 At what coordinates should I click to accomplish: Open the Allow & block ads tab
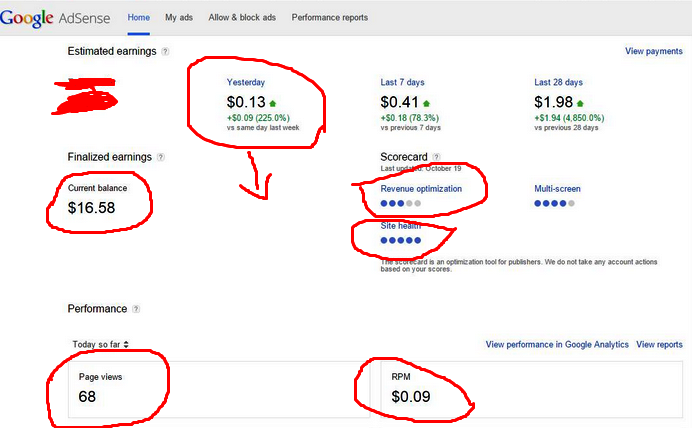coord(242,17)
